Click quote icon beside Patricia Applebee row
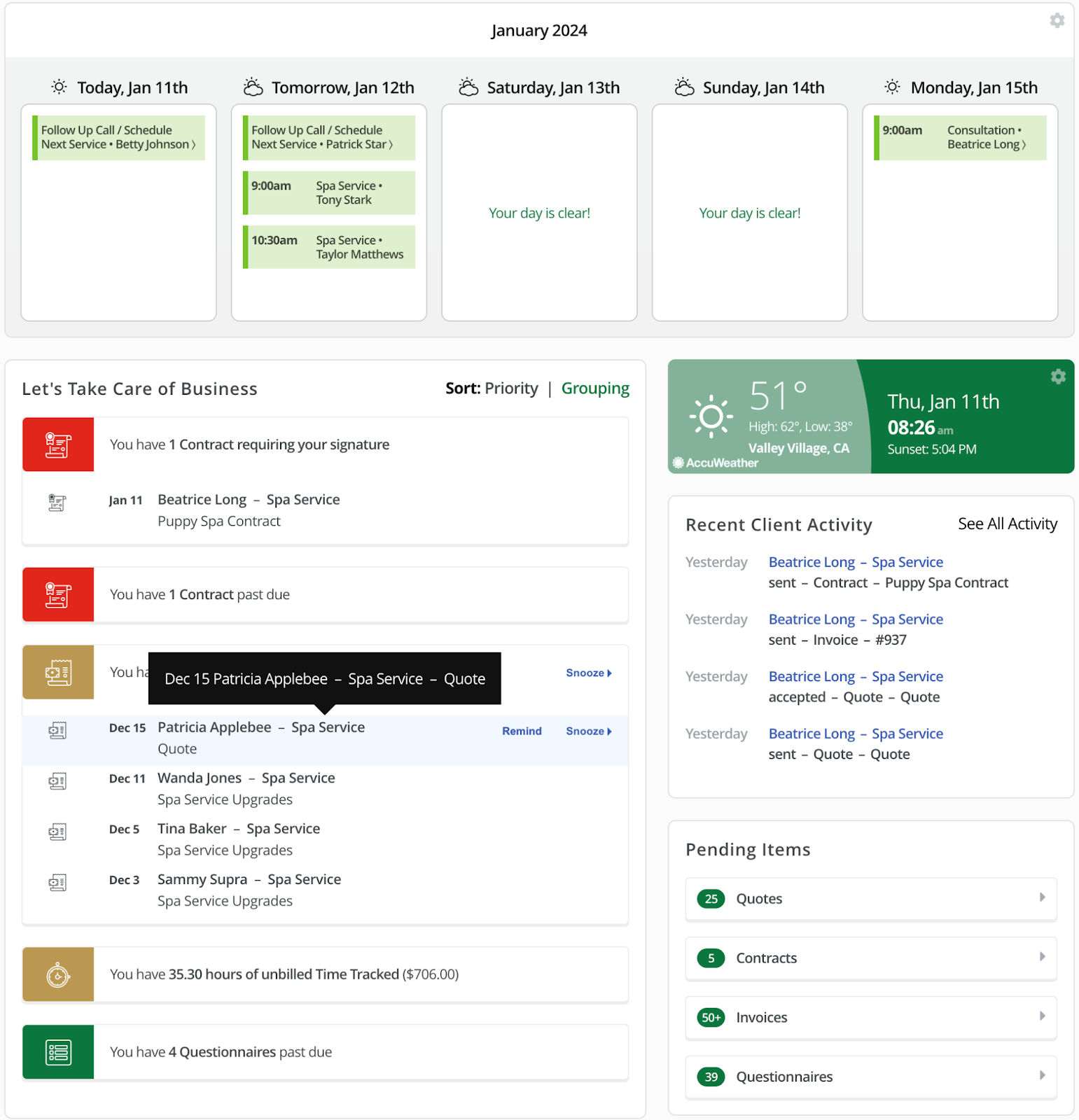This screenshot has width=1079, height=1120. click(57, 731)
